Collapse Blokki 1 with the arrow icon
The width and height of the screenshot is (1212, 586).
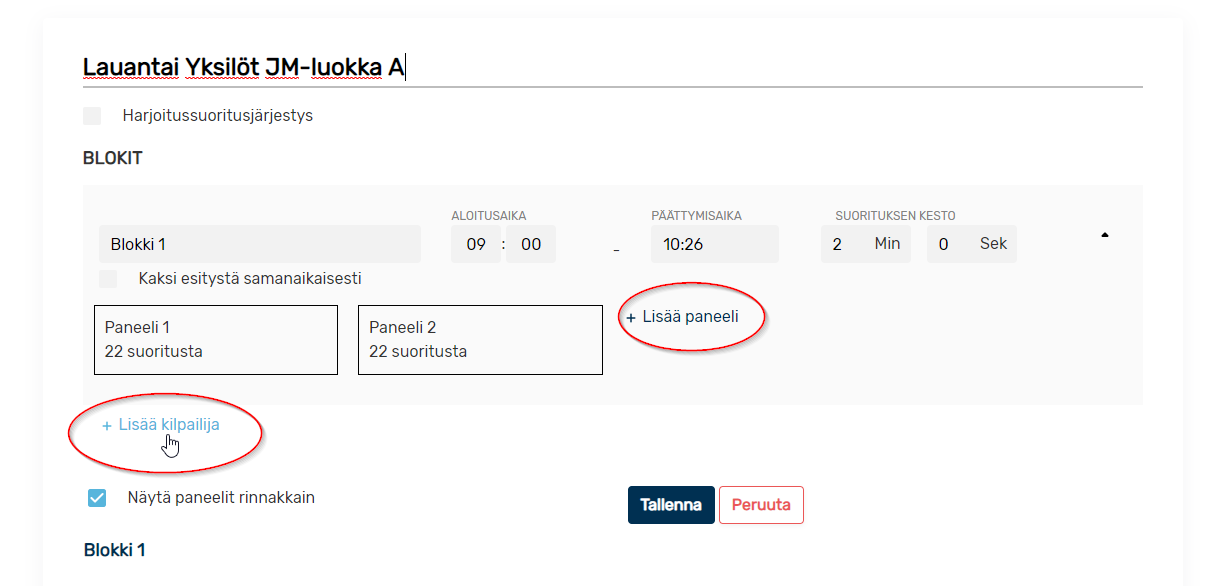pyautogui.click(x=1104, y=235)
